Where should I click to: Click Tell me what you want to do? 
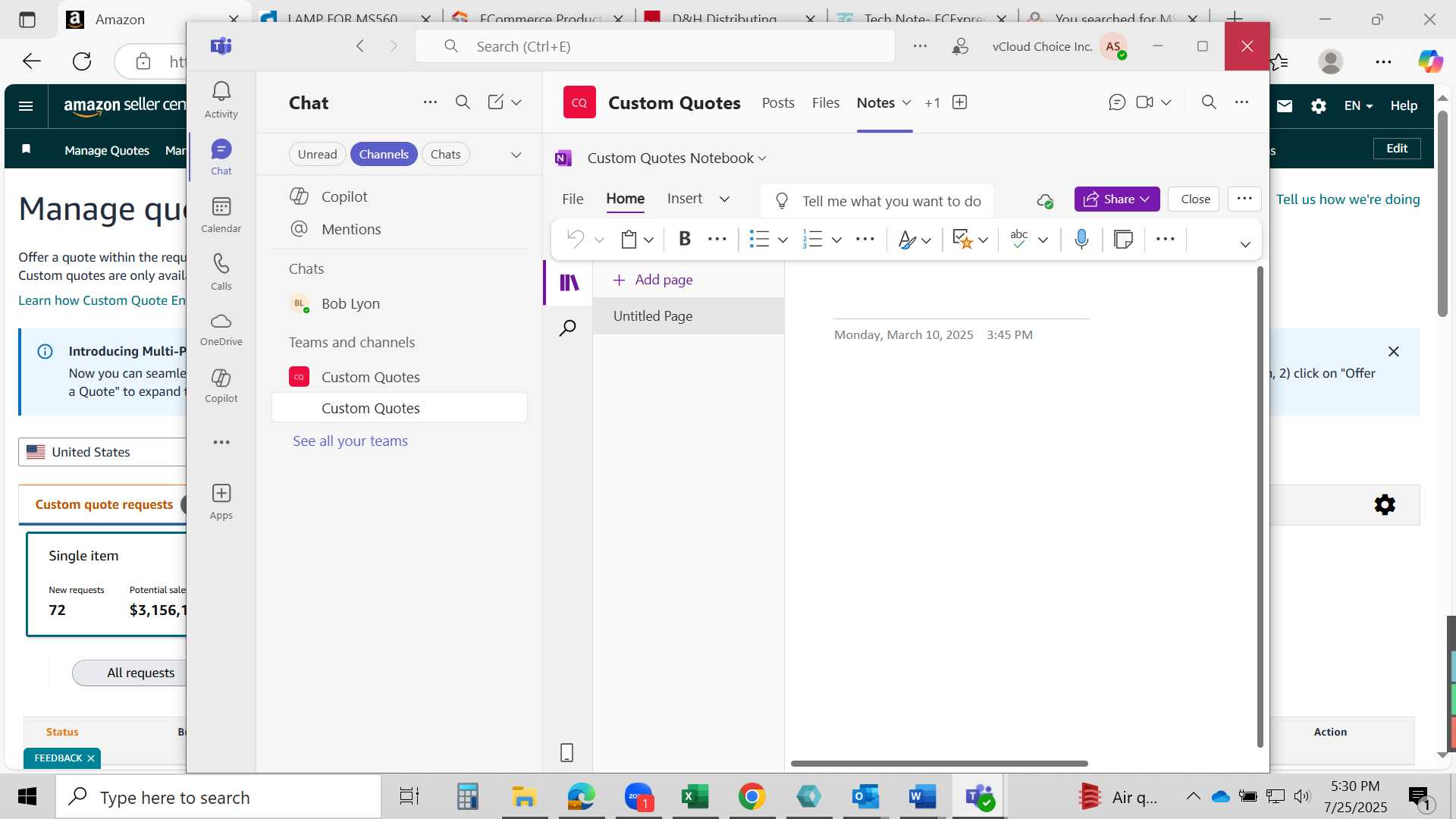click(x=877, y=201)
